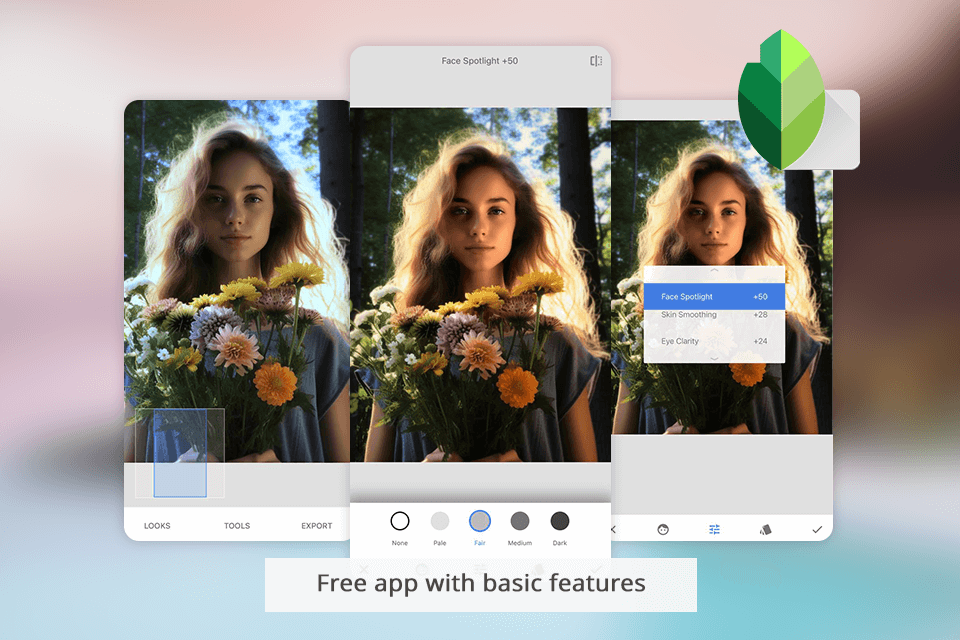The height and width of the screenshot is (640, 960).
Task: Toggle the compare before/after icon
Action: click(596, 61)
